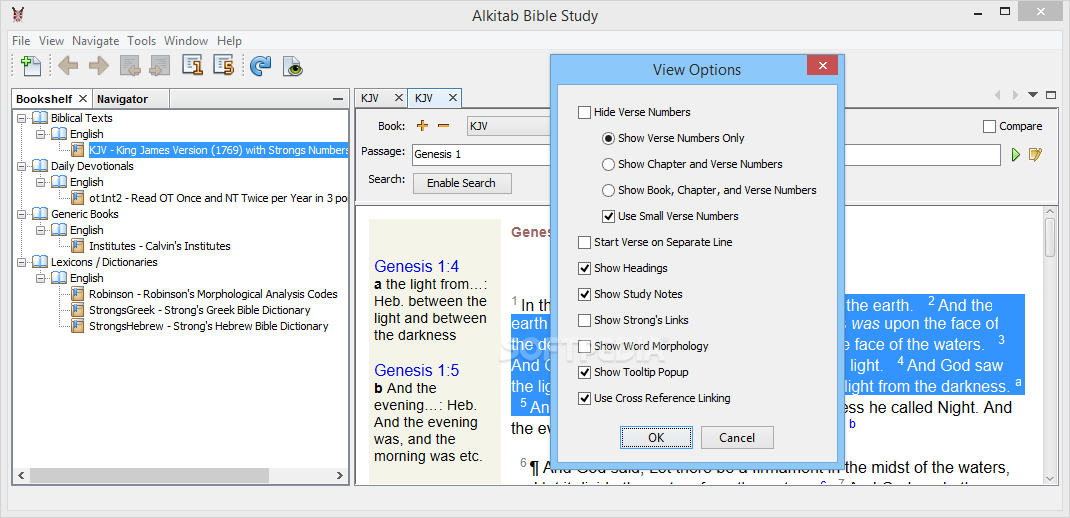The image size is (1070, 518).
Task: Uncheck Use Small Verse Numbers
Action: (608, 216)
